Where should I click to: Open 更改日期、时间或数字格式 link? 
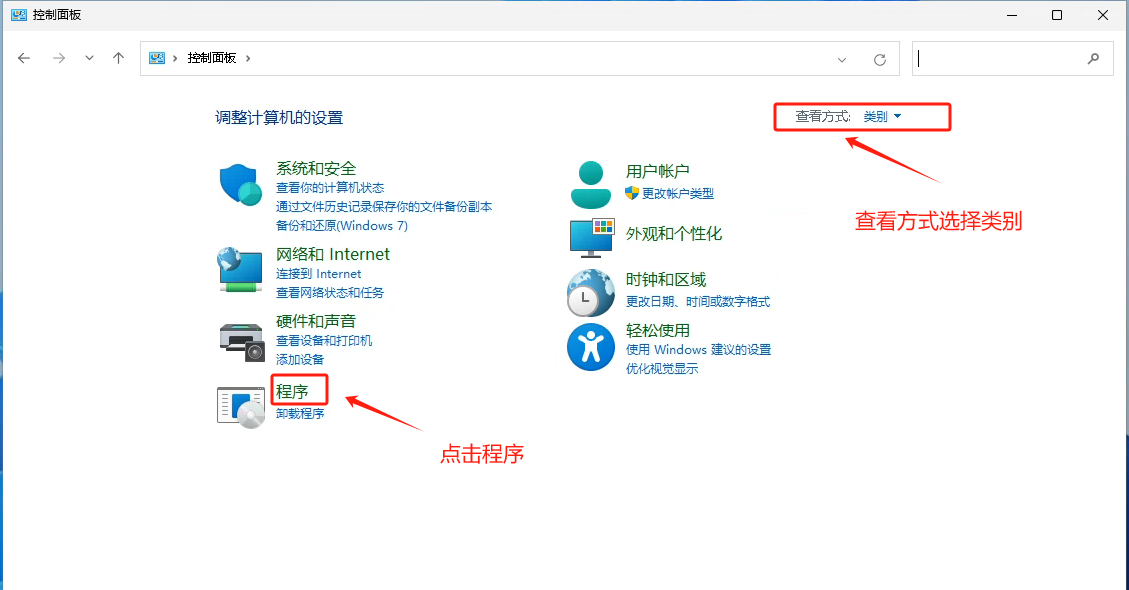click(698, 302)
